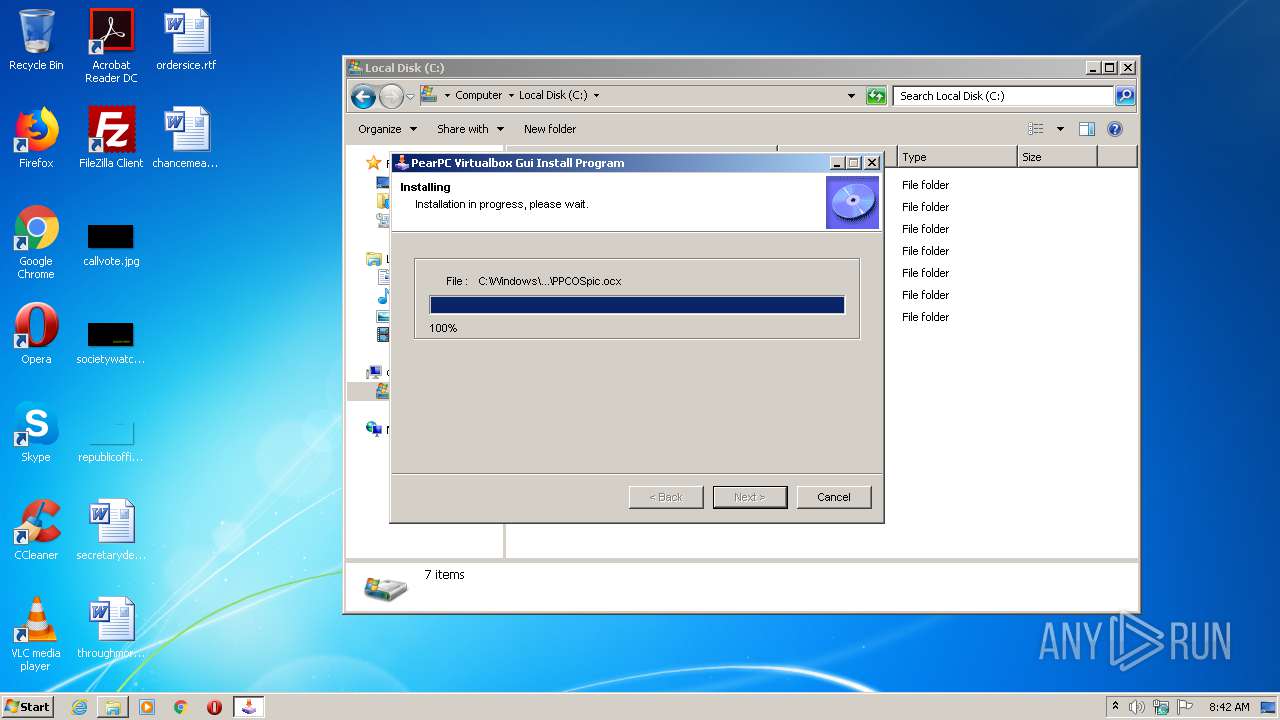Click the taskbar clock showing 8:42 AM

[1229, 707]
